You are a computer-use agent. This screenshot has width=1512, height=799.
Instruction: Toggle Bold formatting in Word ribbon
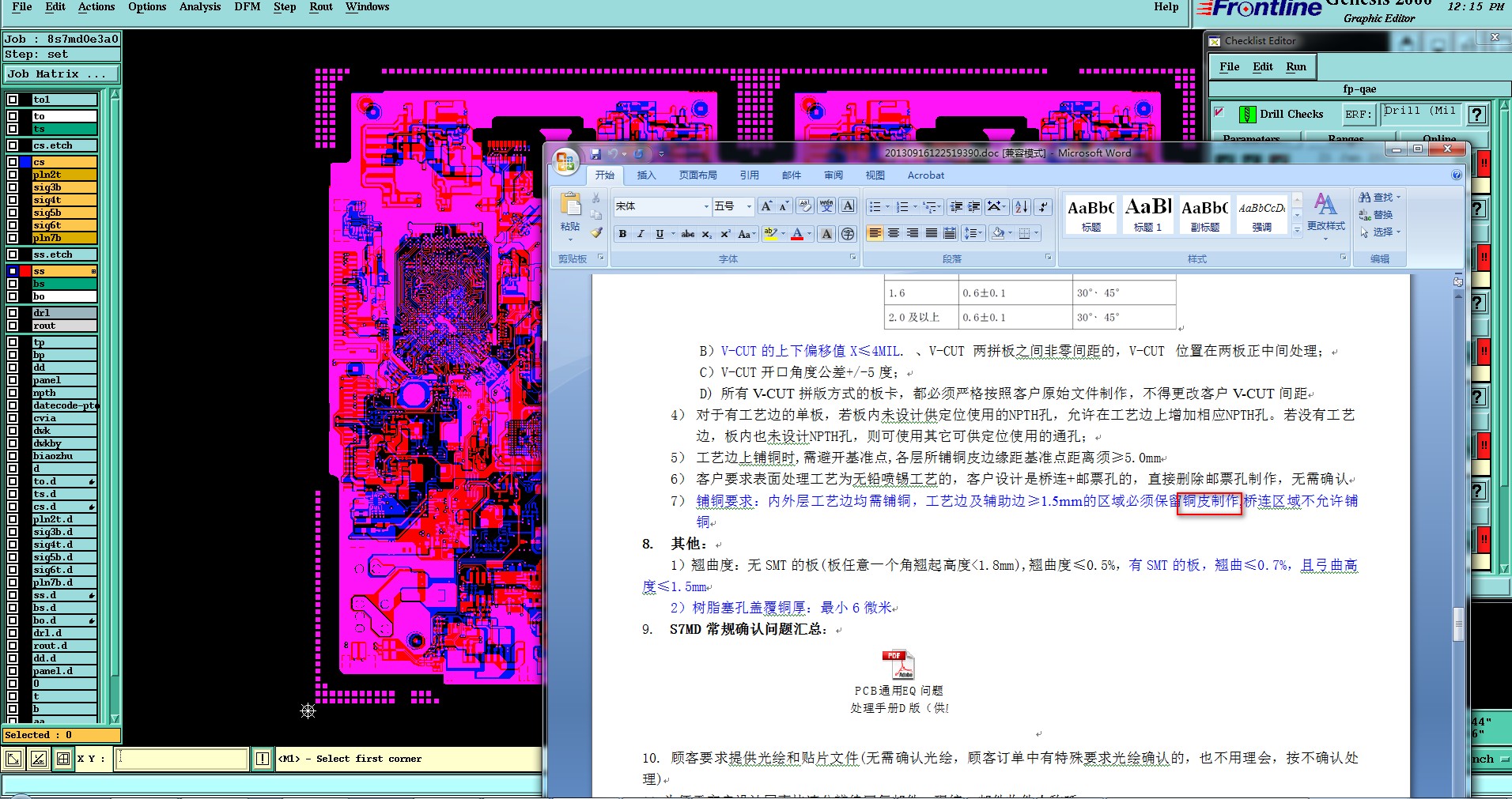pyautogui.click(x=622, y=234)
